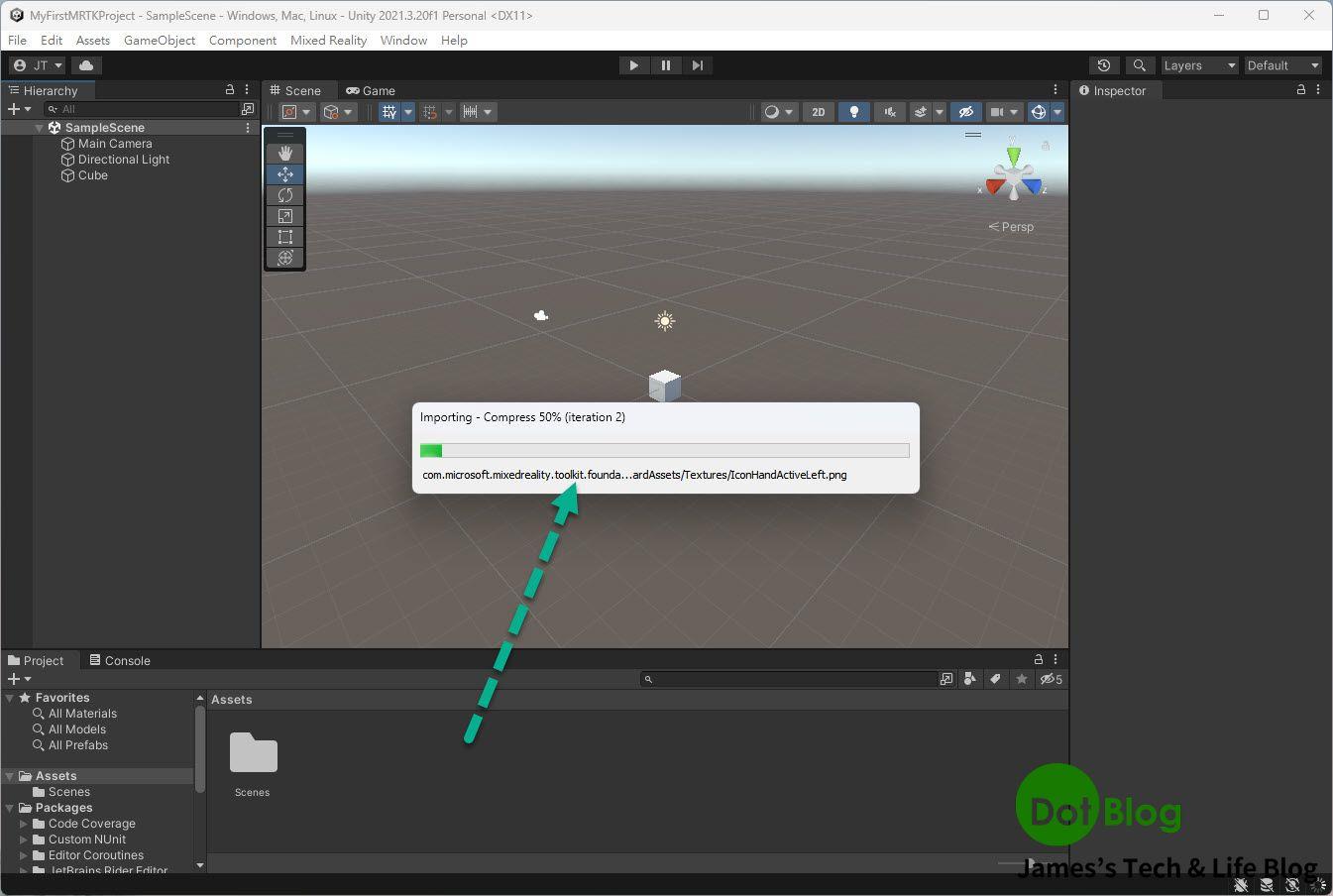Collapse the Favorites tree group

pyautogui.click(x=10, y=698)
